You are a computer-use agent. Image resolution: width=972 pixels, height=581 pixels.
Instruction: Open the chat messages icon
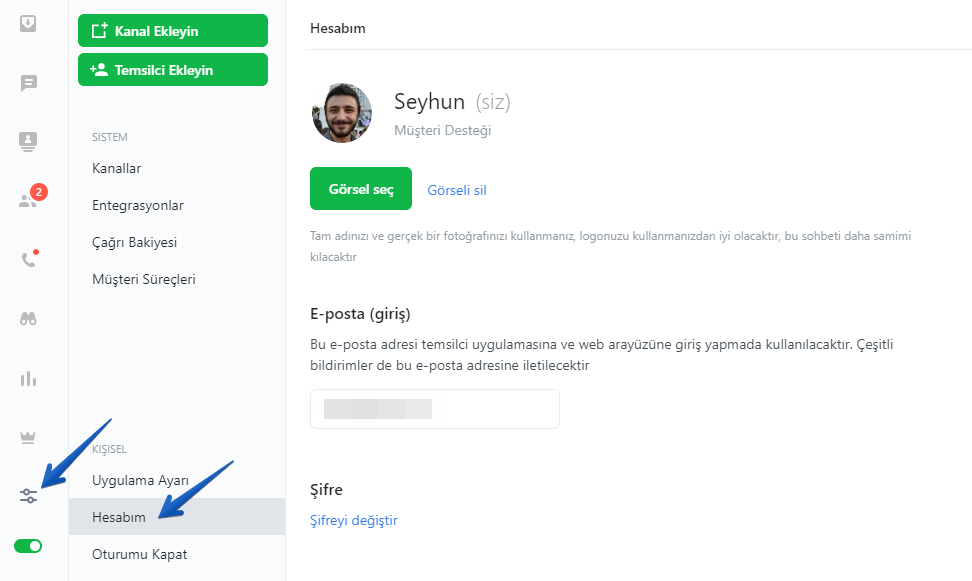29,82
